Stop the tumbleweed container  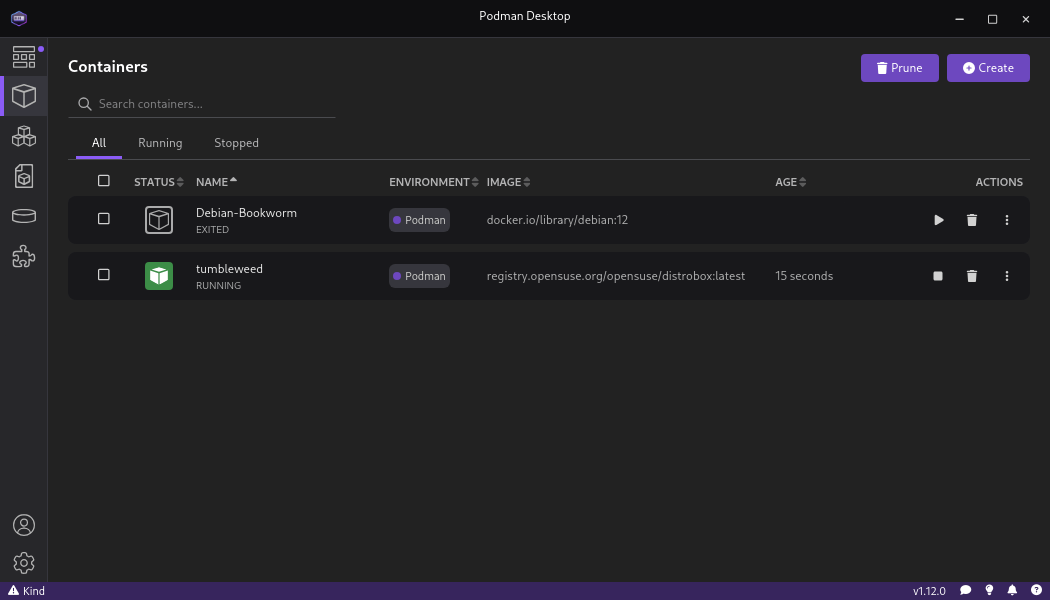point(938,276)
